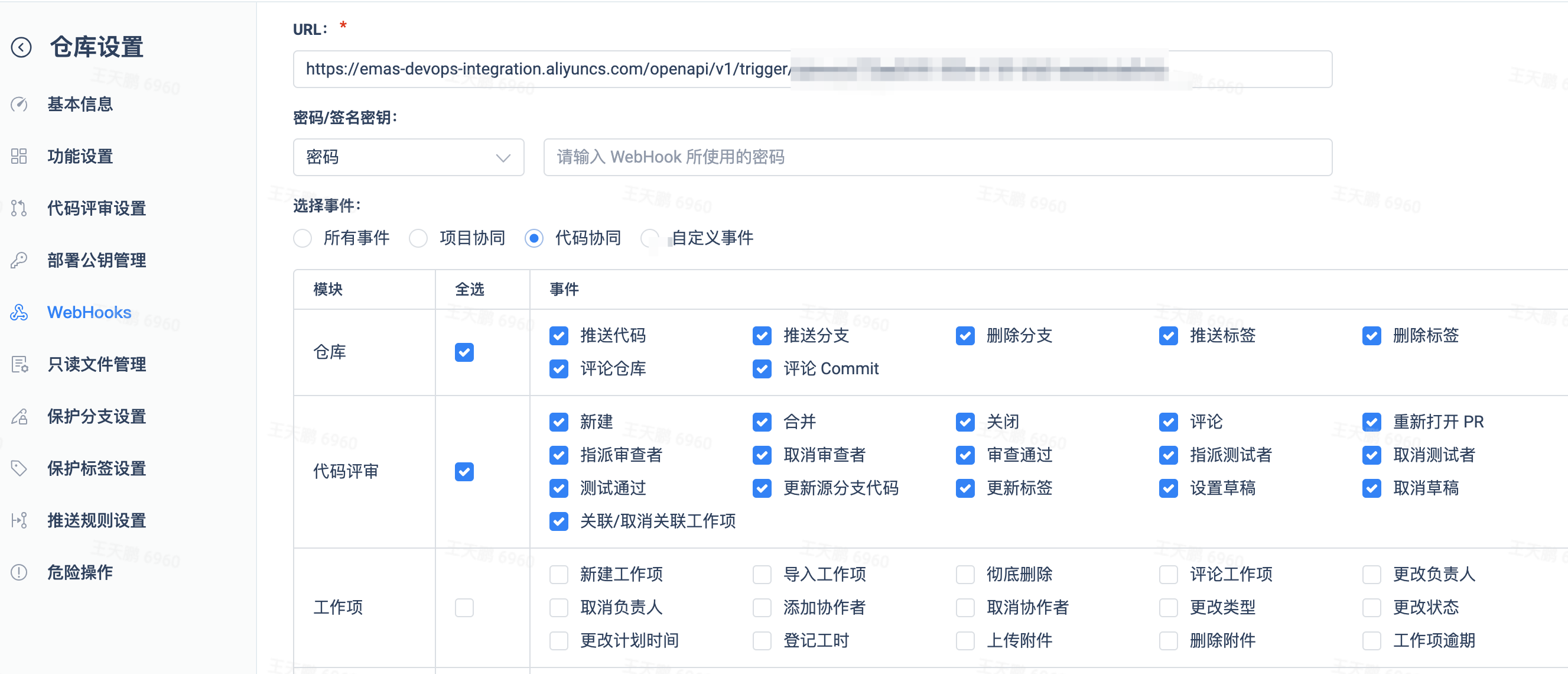This screenshot has width=1568, height=674.
Task: Select the 项目协同 radio option
Action: pyautogui.click(x=418, y=238)
